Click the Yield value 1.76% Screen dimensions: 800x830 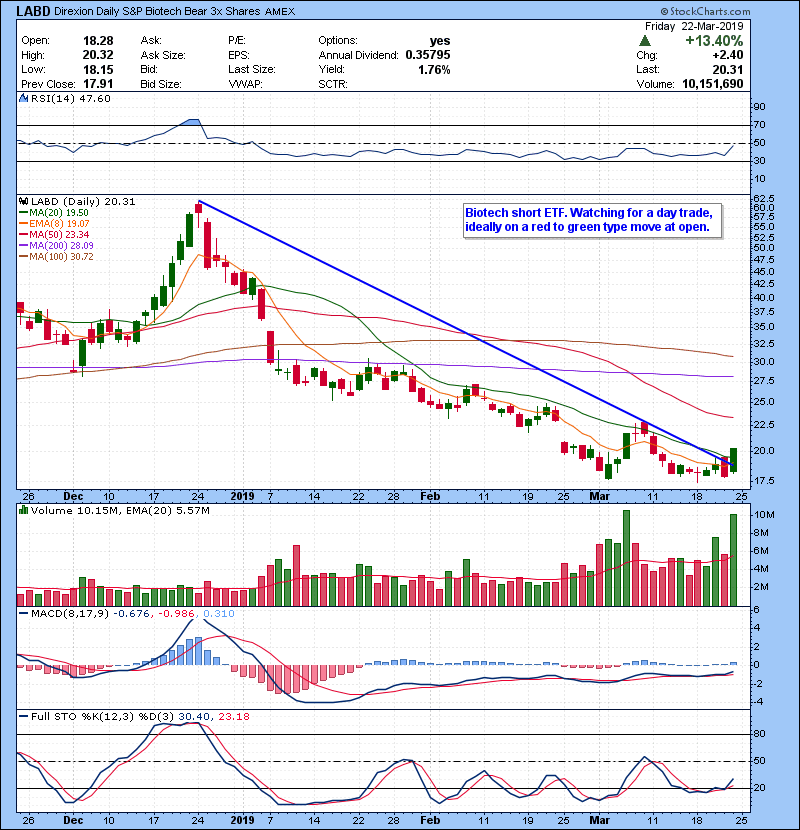tap(434, 69)
